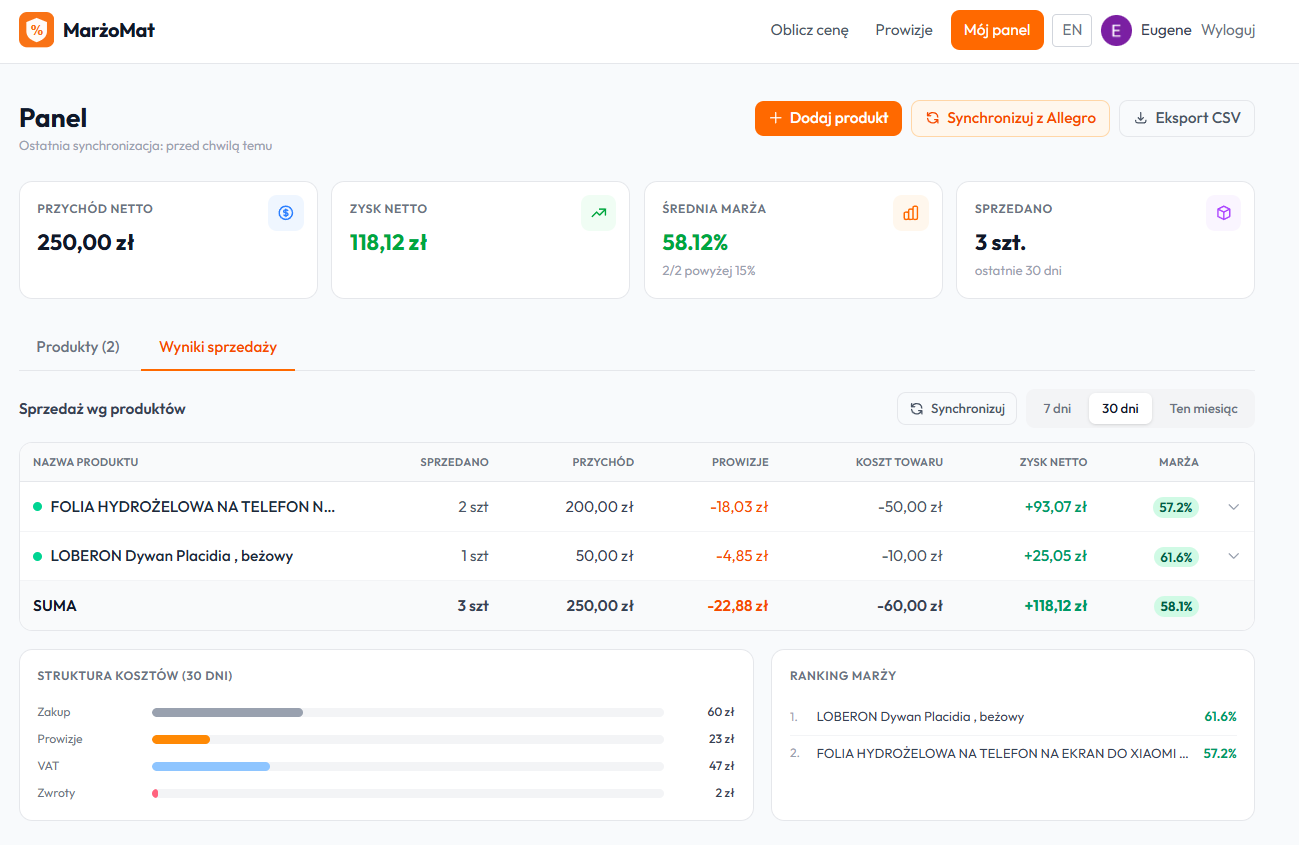The height and width of the screenshot is (845, 1299).
Task: Click the Synchronizuj z Allegro button
Action: coord(1010,118)
